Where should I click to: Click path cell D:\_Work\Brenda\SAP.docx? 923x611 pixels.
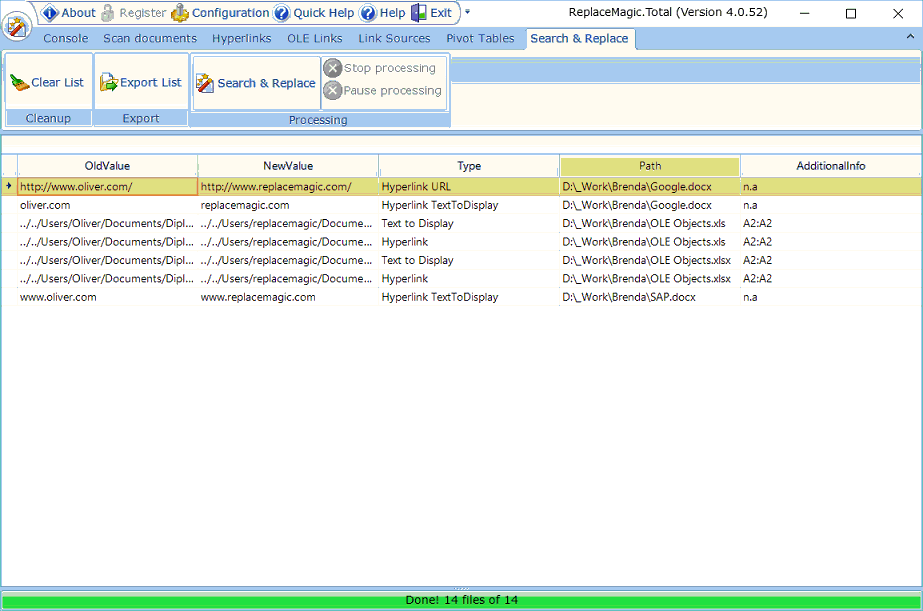tap(650, 297)
